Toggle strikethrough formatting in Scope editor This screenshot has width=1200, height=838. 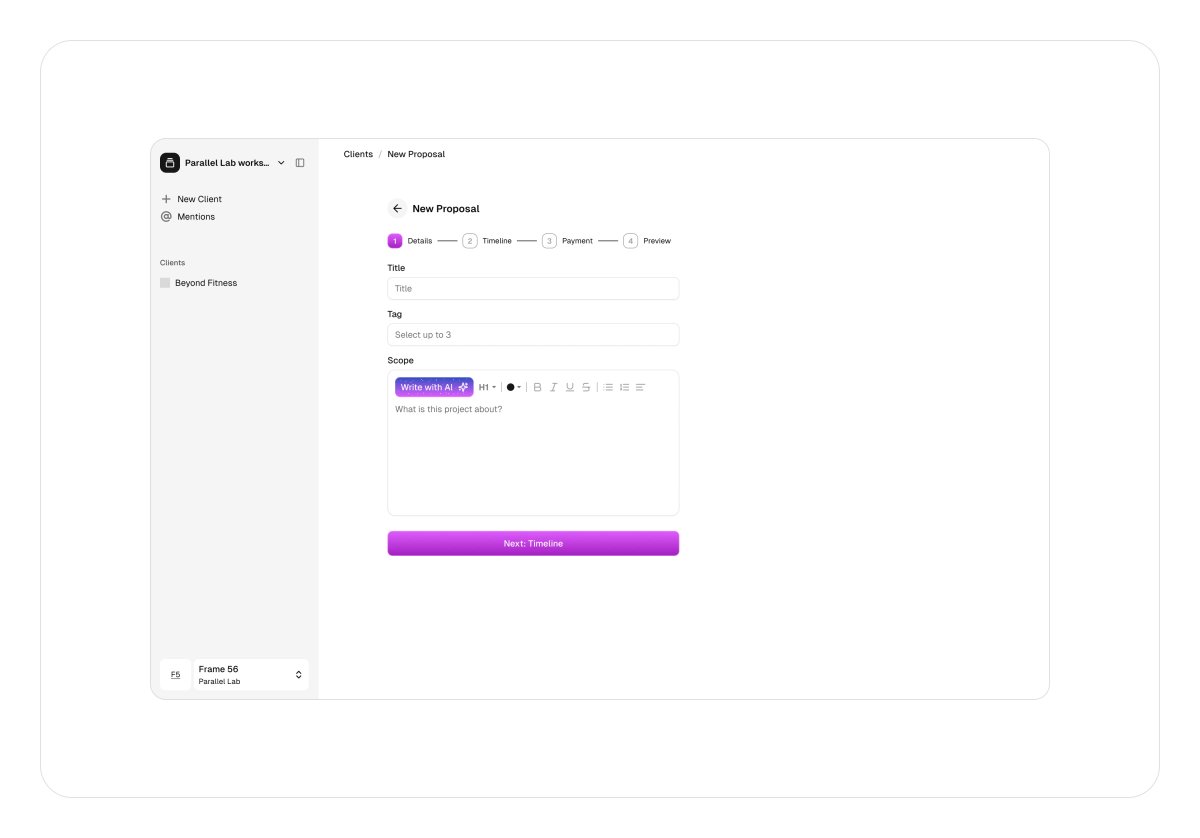[586, 387]
